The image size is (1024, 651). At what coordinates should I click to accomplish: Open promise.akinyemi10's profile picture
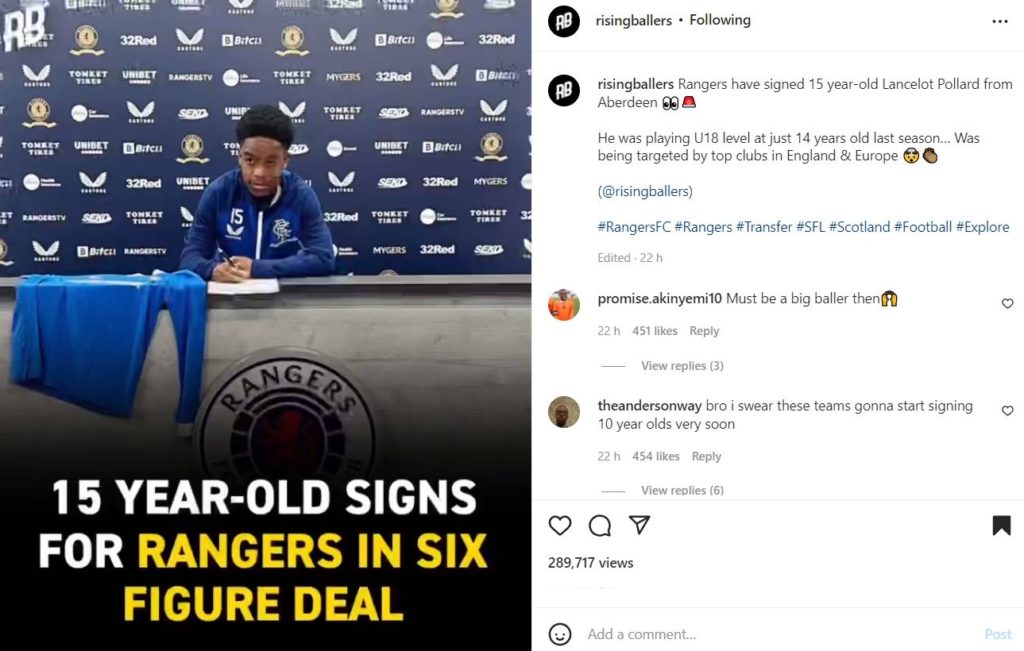564,304
